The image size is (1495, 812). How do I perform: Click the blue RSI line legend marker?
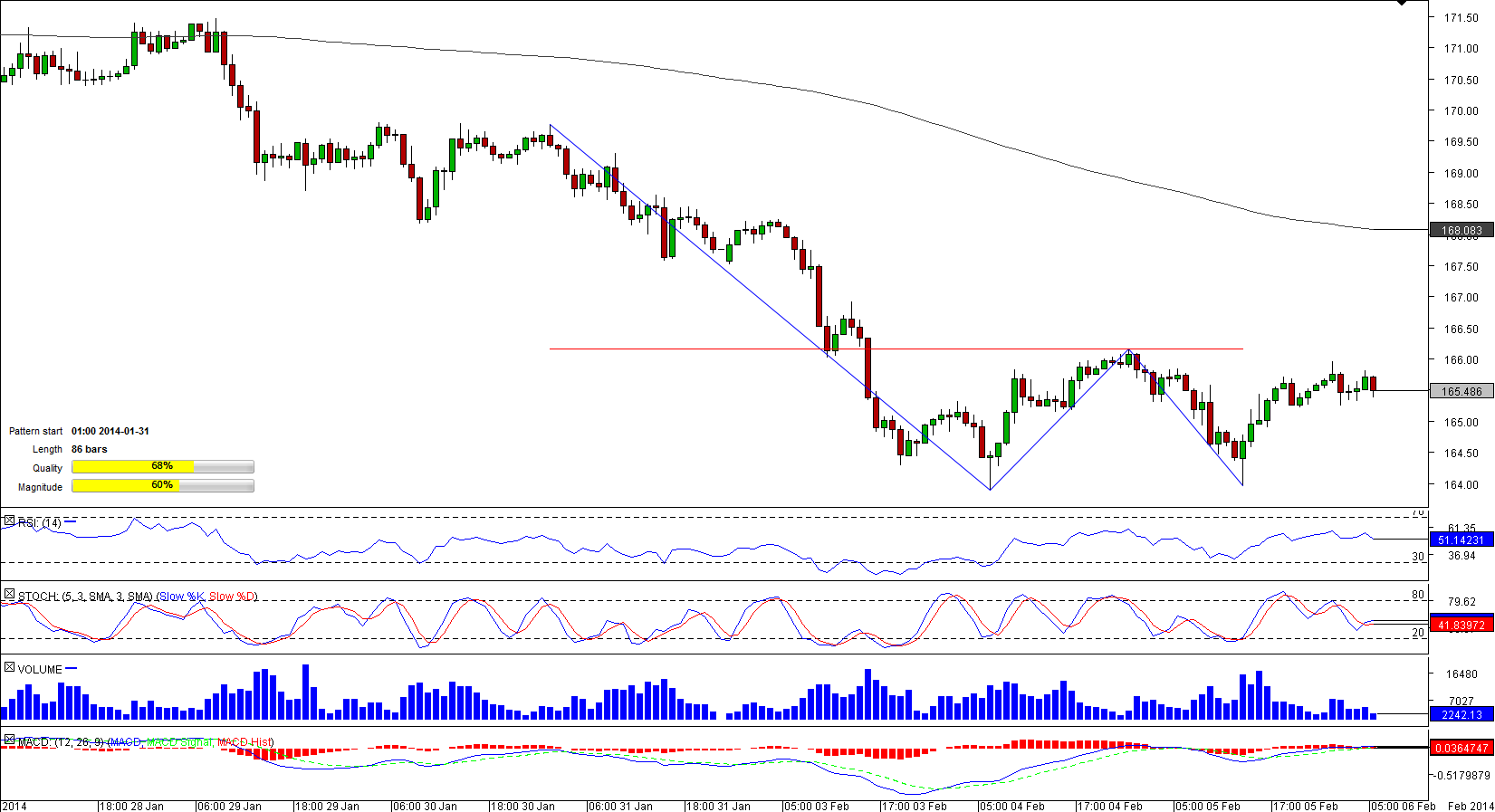click(71, 522)
